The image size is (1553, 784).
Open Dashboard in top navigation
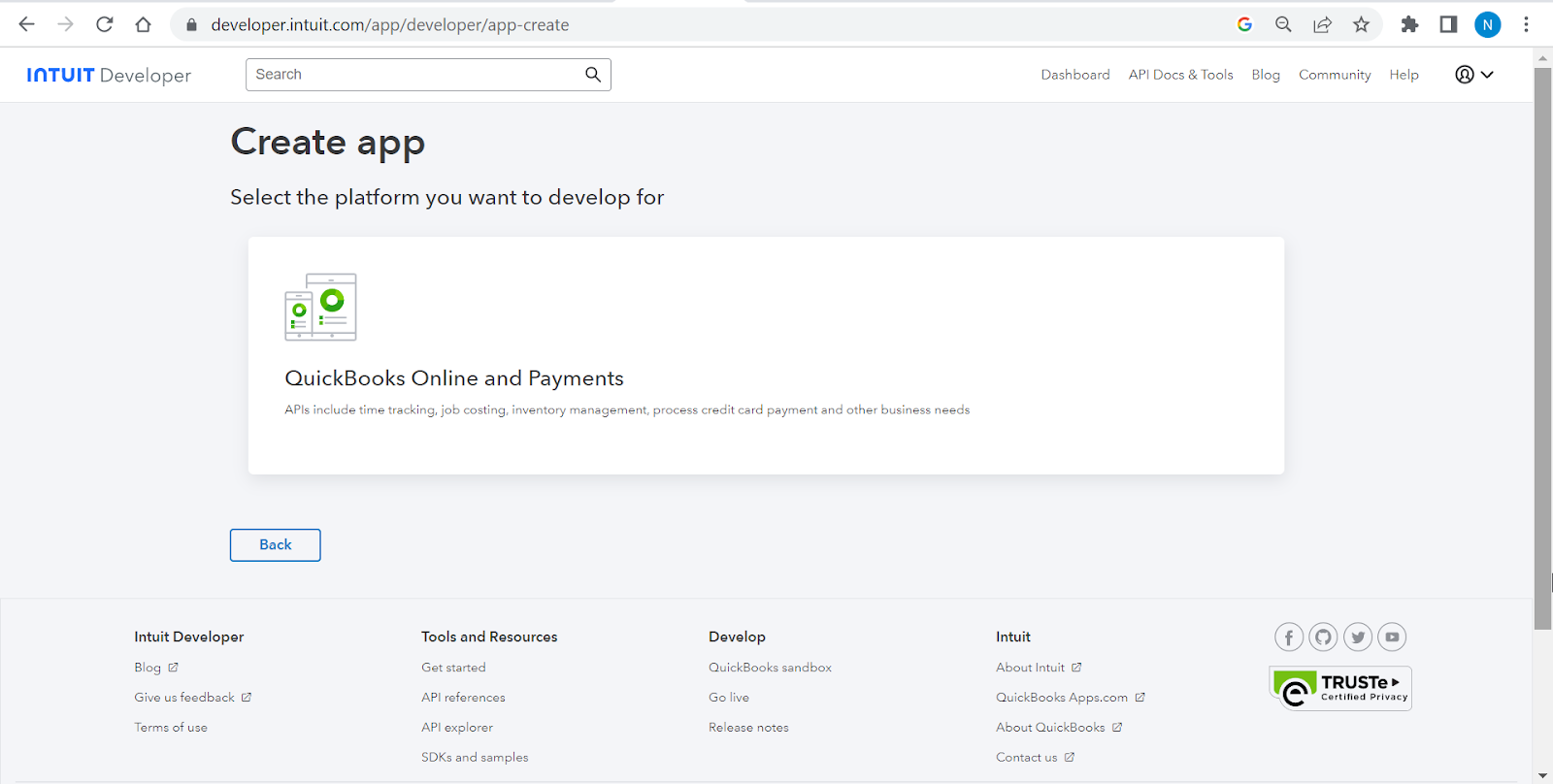pos(1075,75)
